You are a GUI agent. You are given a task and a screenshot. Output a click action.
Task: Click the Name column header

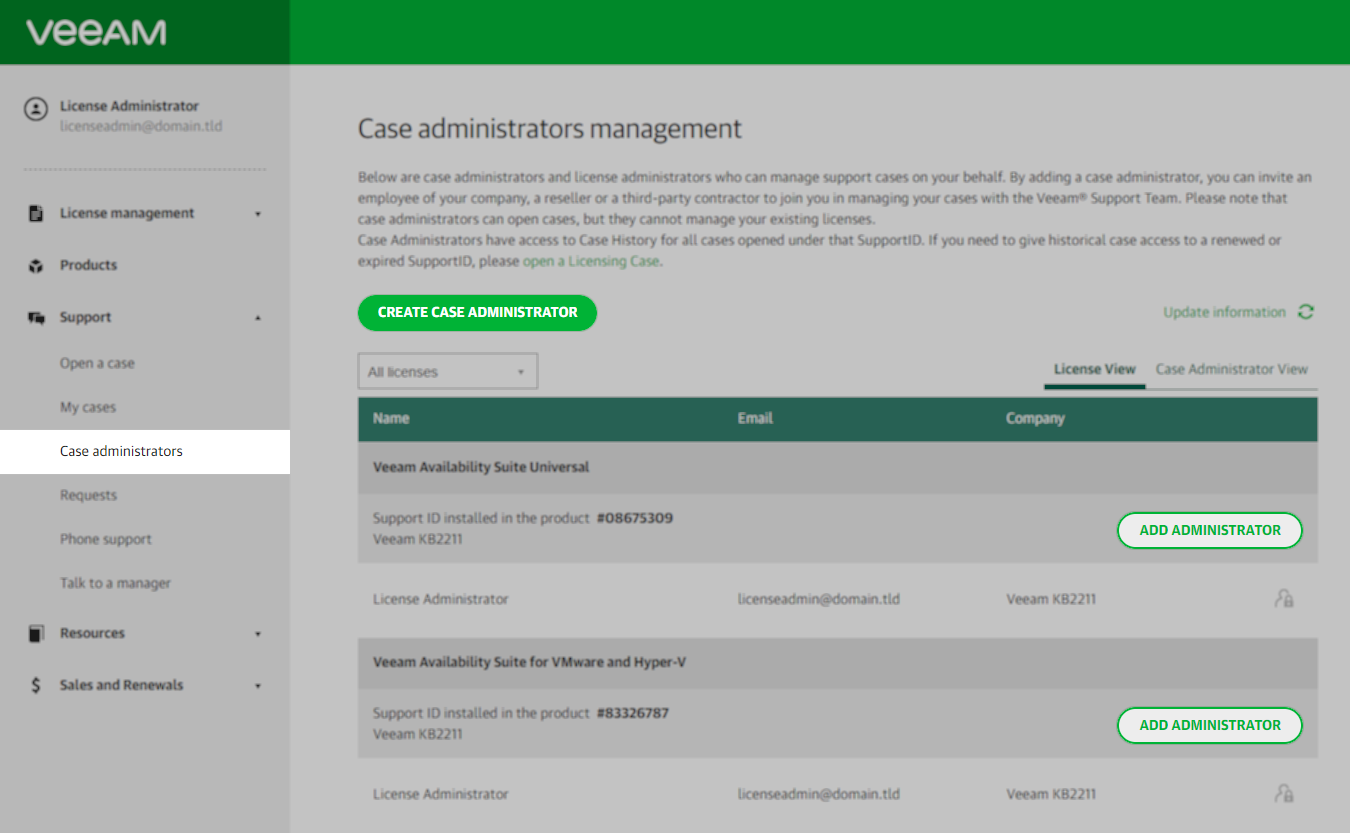(391, 418)
